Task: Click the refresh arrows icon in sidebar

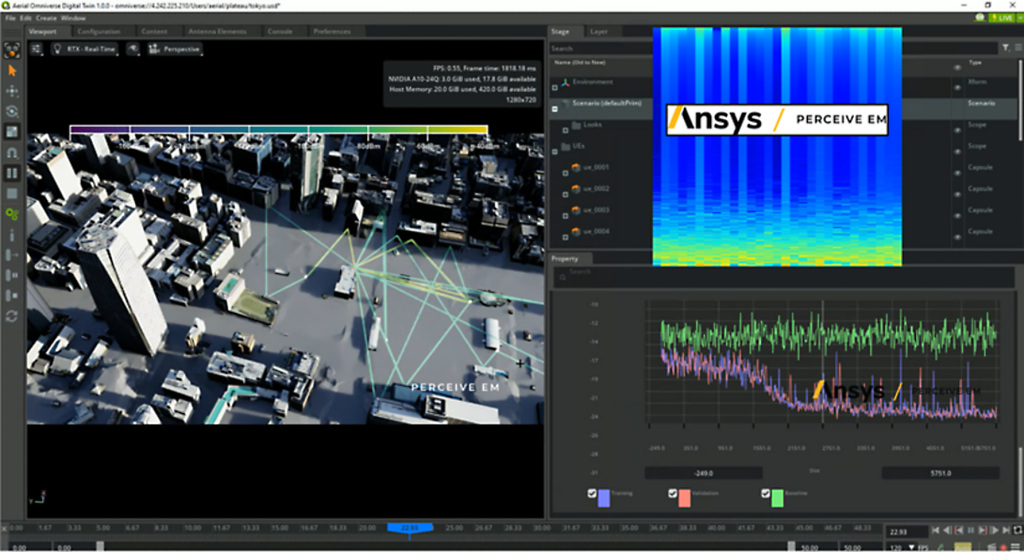Action: [x=12, y=316]
